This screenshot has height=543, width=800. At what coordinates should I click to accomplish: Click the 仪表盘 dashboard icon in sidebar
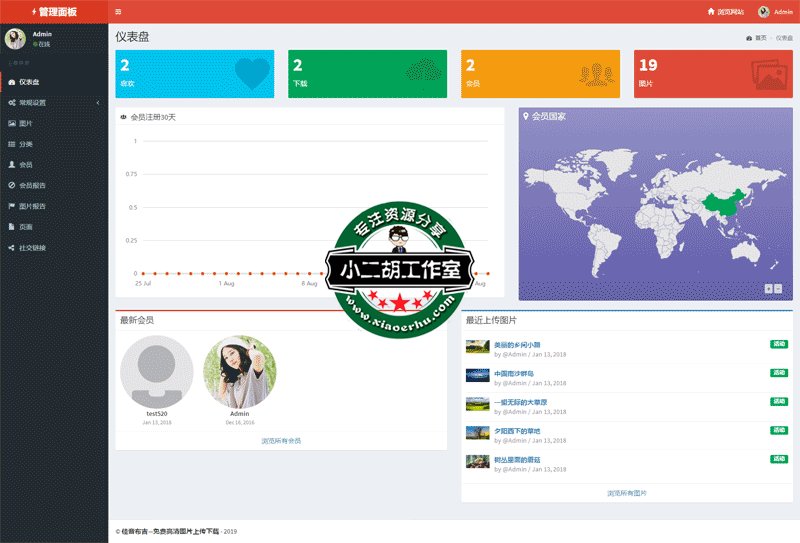click(x=12, y=82)
